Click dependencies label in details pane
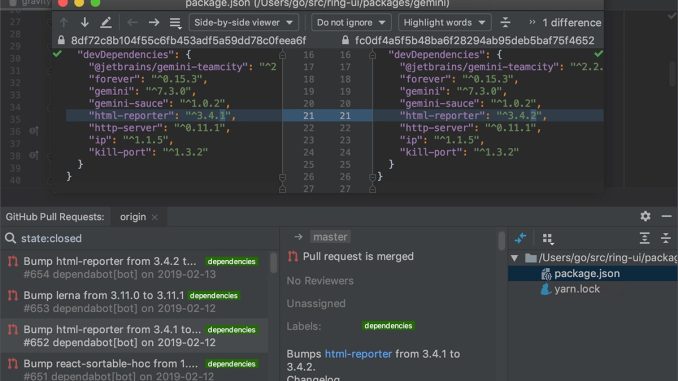Screen dimensions: 678x381 point(388,326)
